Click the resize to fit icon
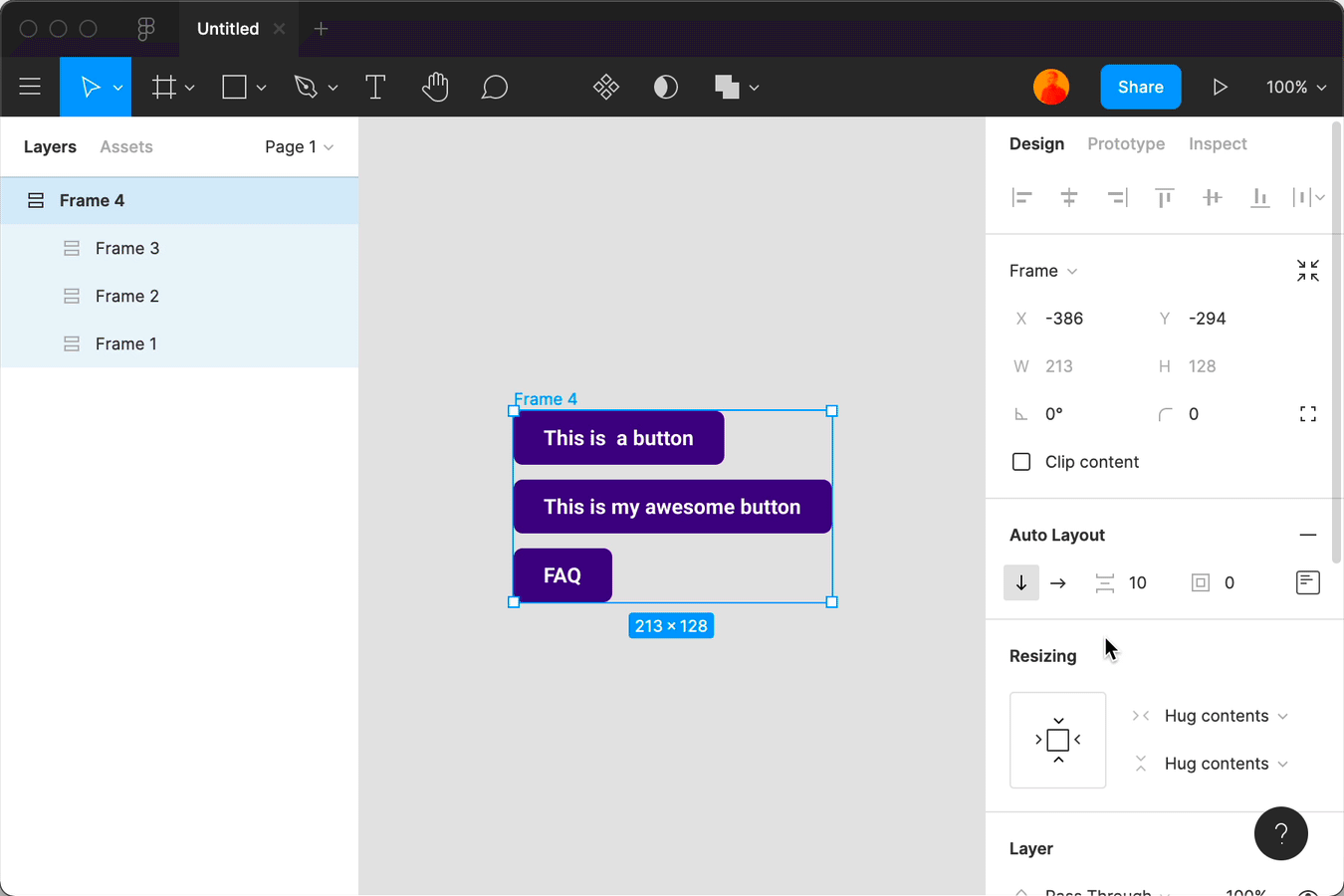 (1308, 271)
